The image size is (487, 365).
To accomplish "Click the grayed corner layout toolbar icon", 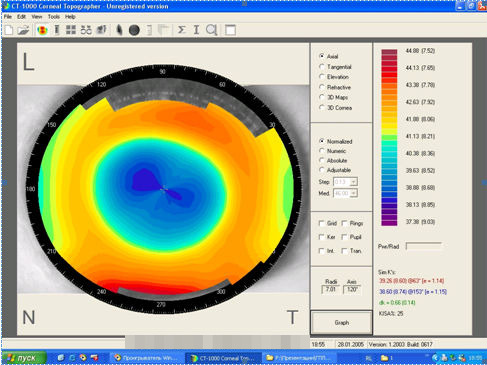I will click(x=163, y=30).
